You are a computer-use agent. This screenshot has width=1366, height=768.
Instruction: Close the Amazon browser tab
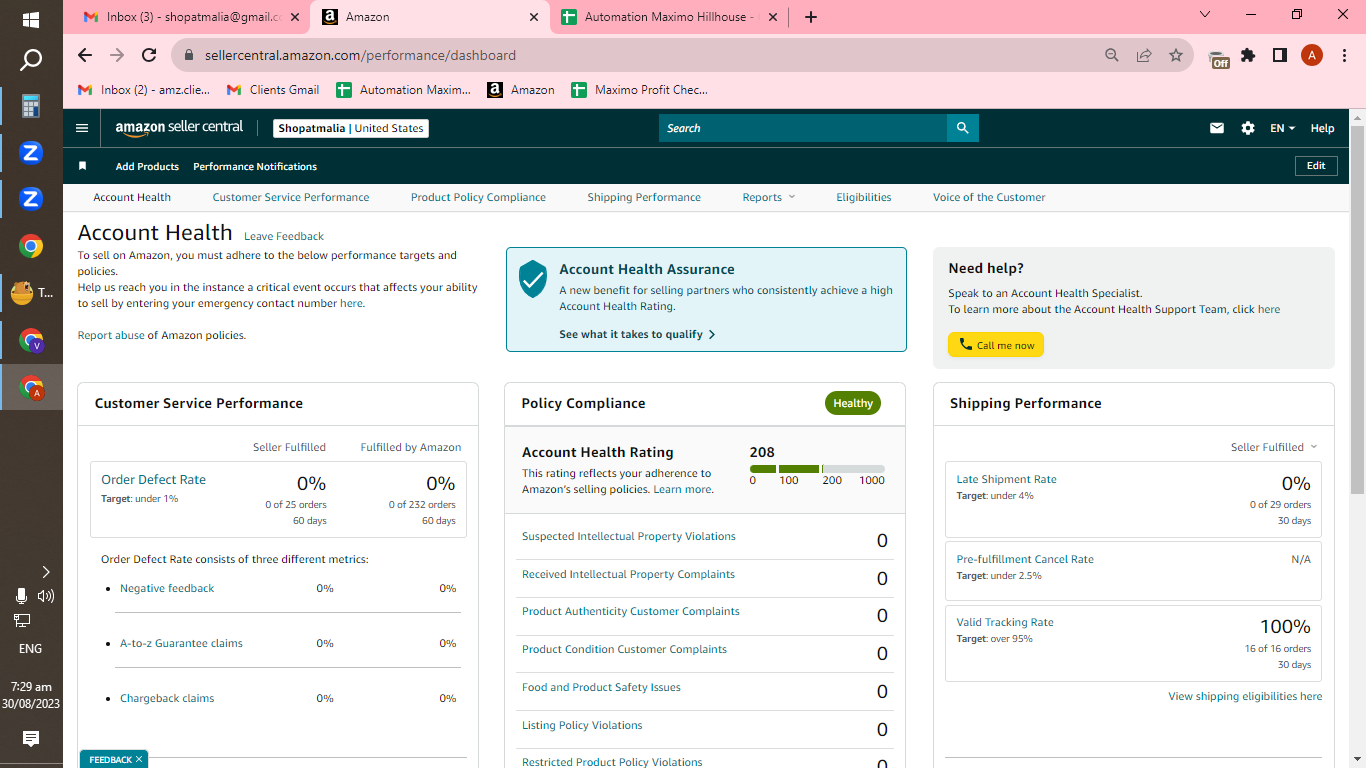point(534,17)
